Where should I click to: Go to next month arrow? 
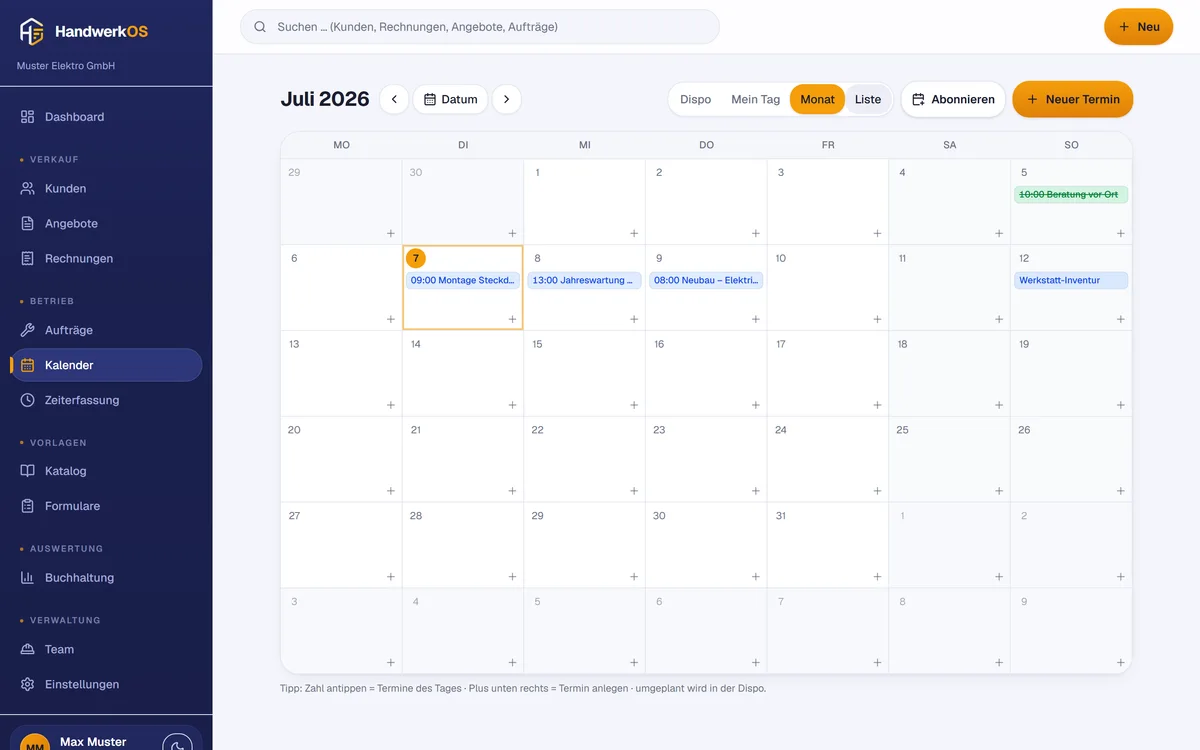(507, 99)
